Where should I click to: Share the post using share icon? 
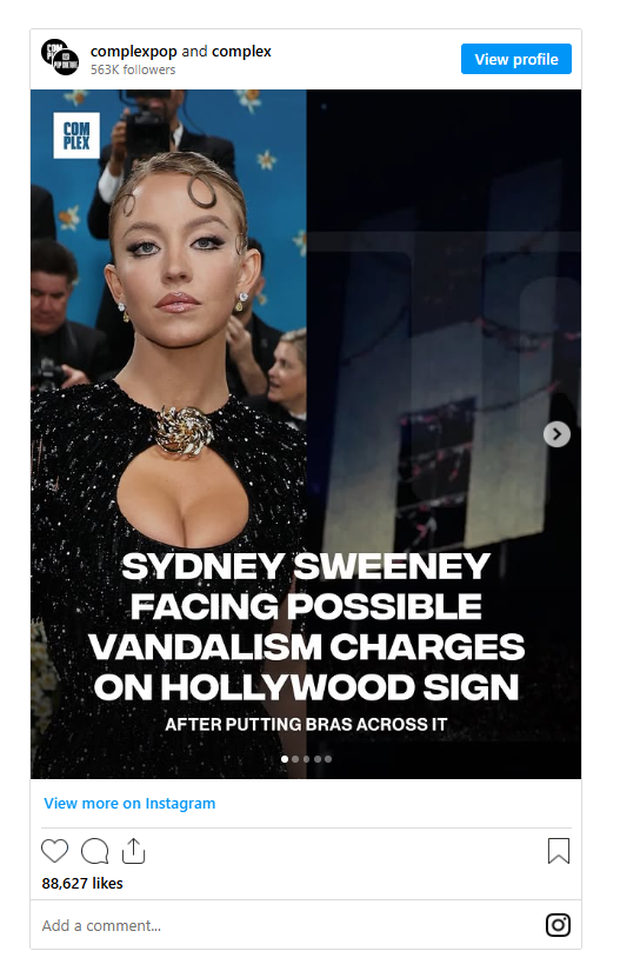pos(133,851)
